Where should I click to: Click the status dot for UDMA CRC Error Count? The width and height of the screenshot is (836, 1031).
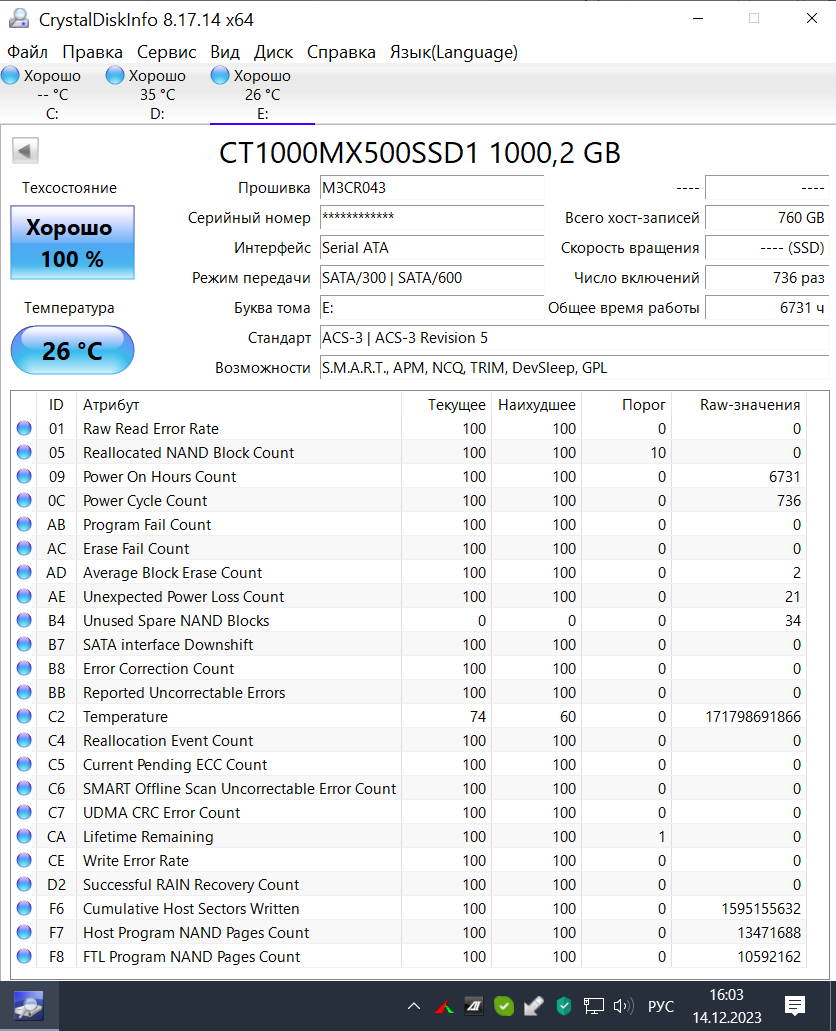point(24,812)
